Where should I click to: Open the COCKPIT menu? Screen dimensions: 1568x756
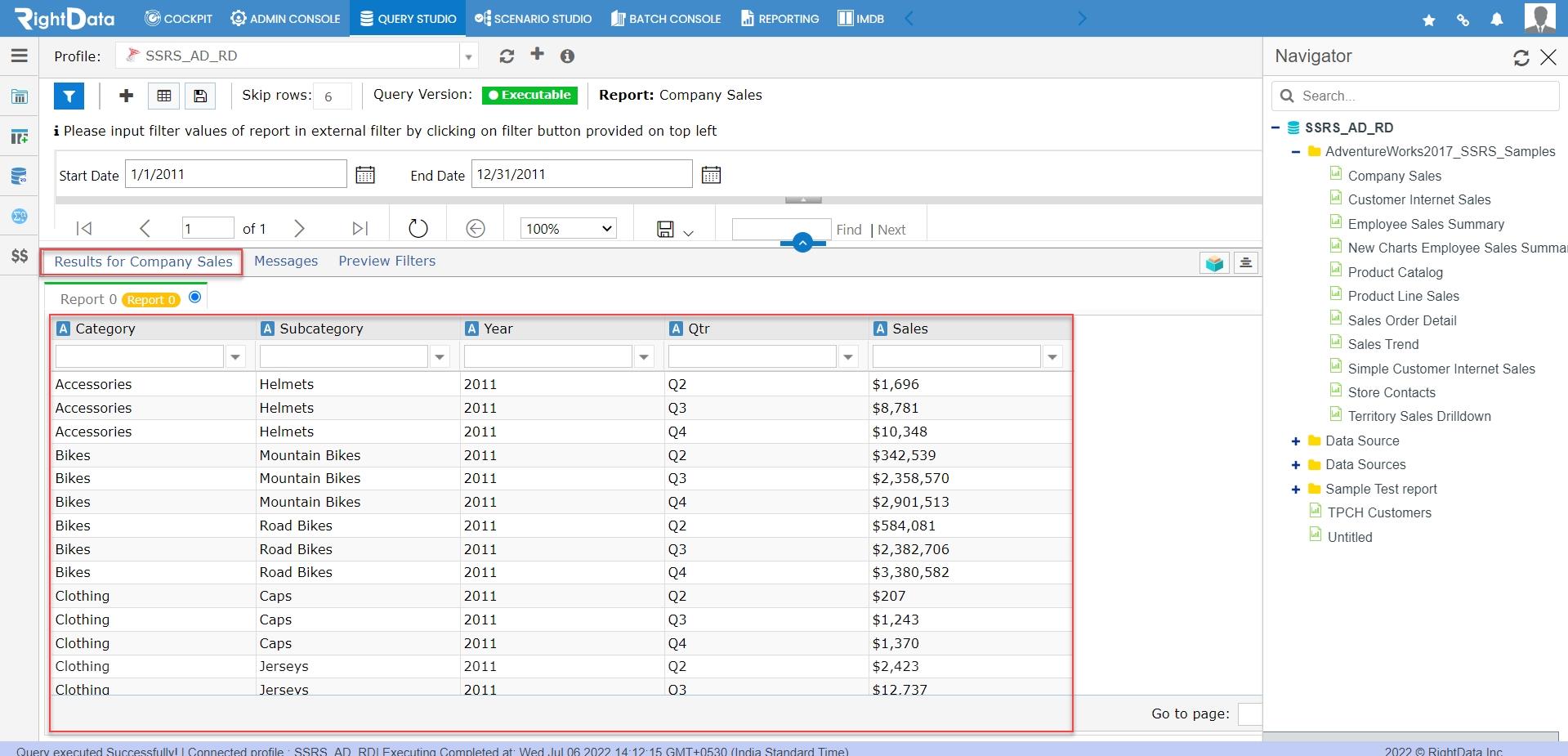[x=178, y=18]
